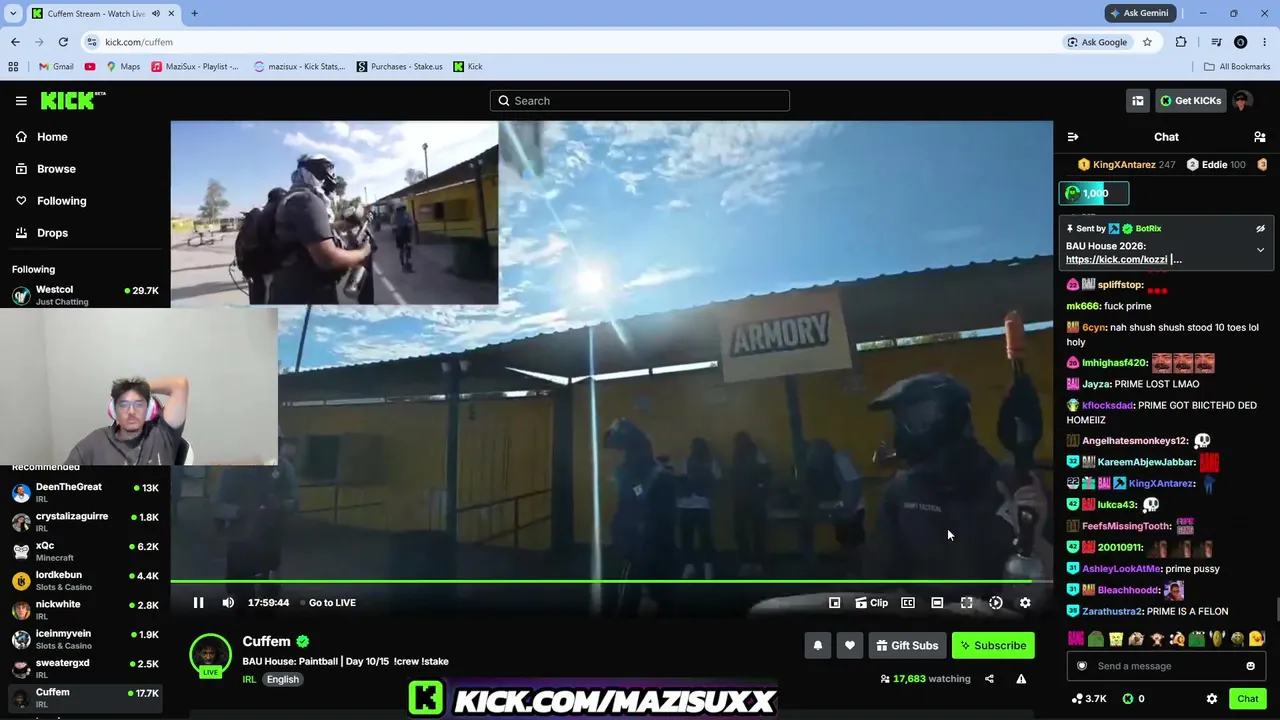
Task: Open the chat users list icon
Action: (x=1260, y=137)
